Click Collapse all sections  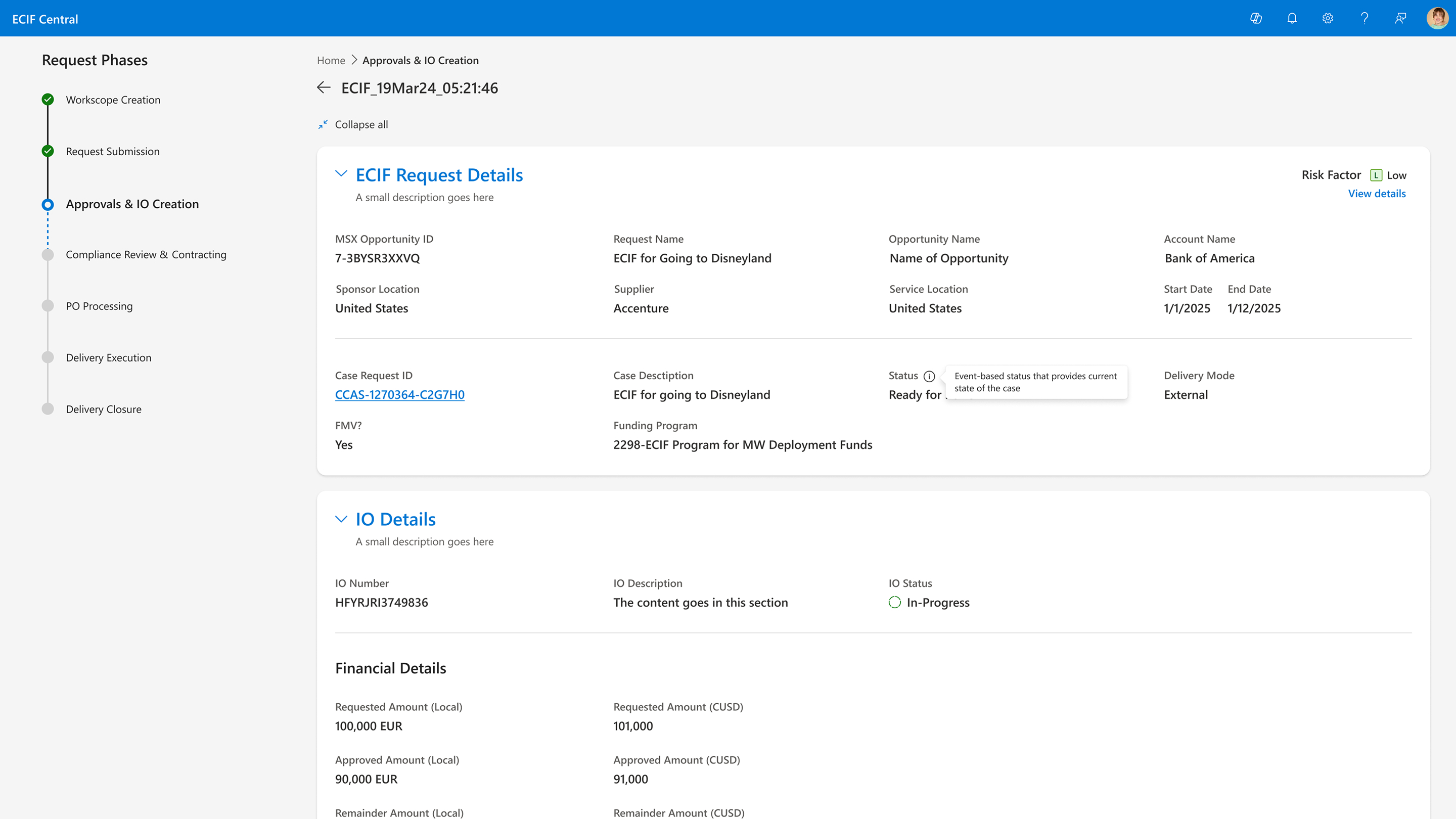361,124
